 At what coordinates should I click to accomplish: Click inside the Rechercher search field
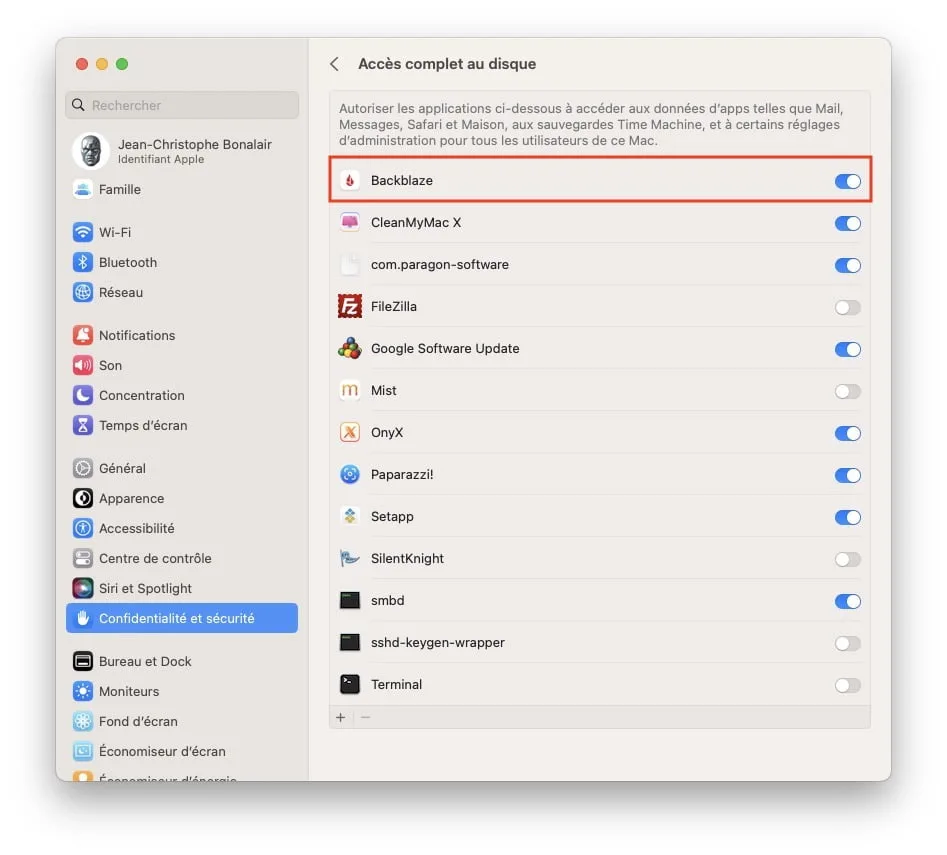[x=180, y=105]
